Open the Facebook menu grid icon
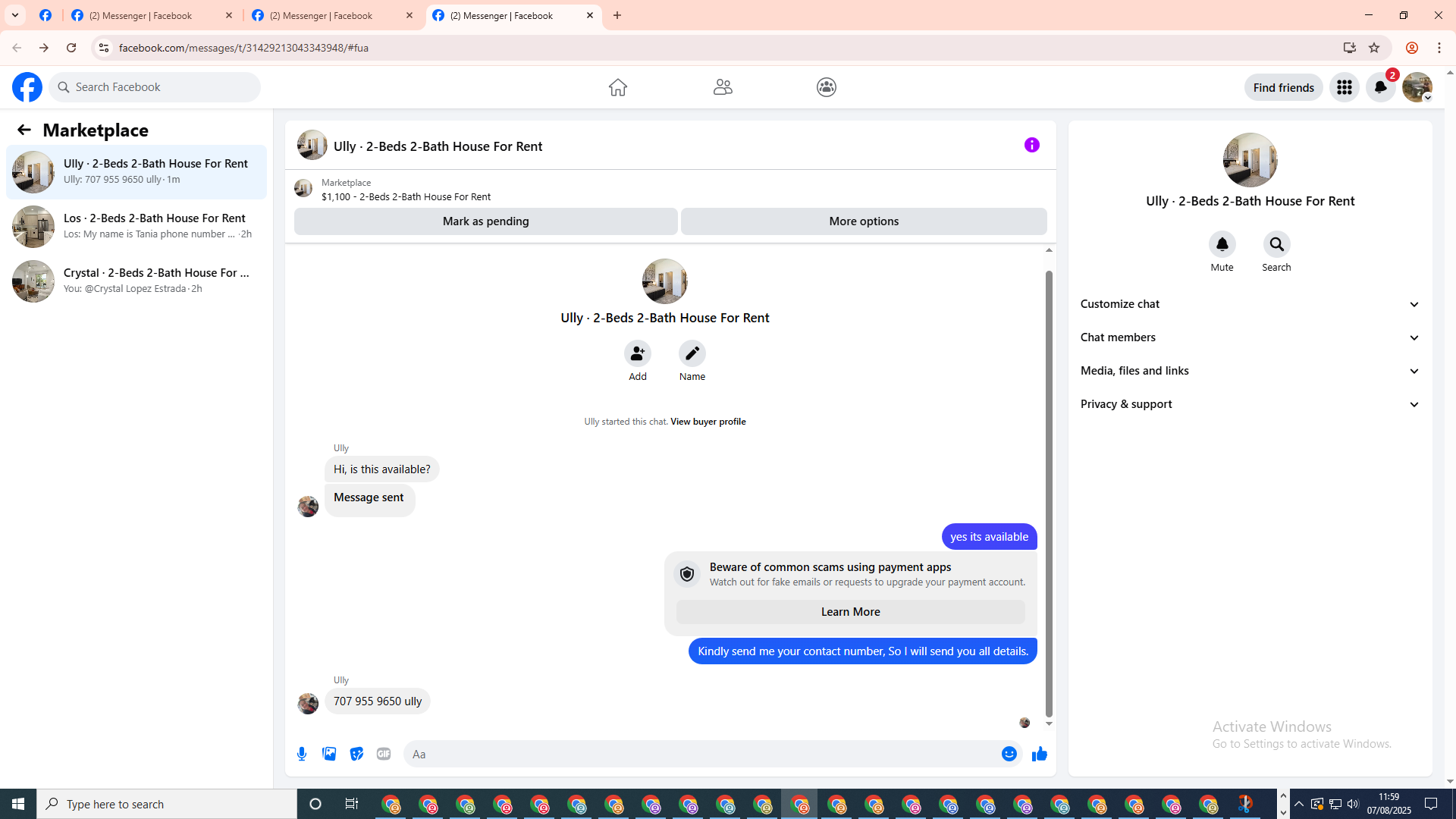Viewport: 1456px width, 819px height. [x=1344, y=87]
